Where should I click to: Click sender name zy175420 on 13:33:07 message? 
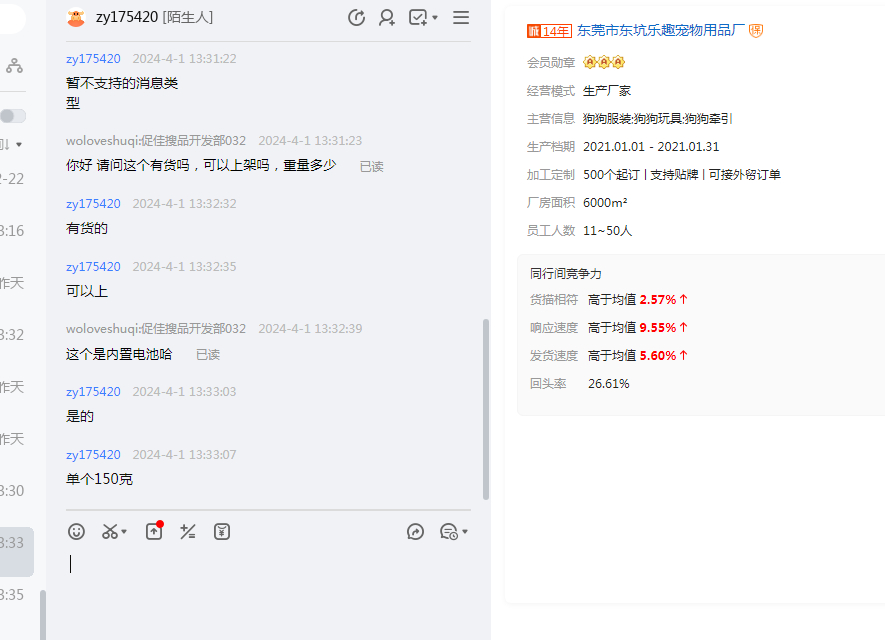click(93, 454)
